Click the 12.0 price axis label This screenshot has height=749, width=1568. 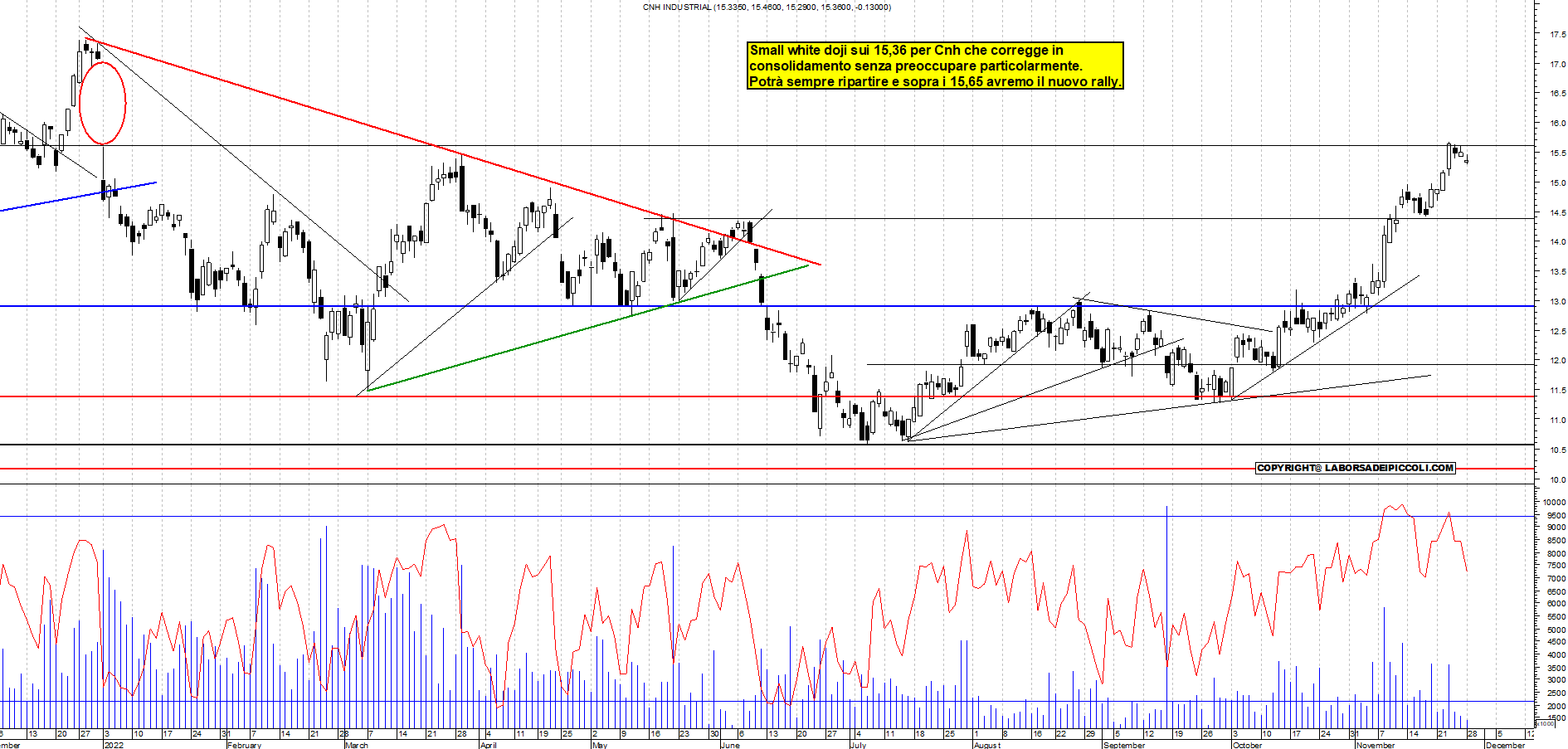1557,361
